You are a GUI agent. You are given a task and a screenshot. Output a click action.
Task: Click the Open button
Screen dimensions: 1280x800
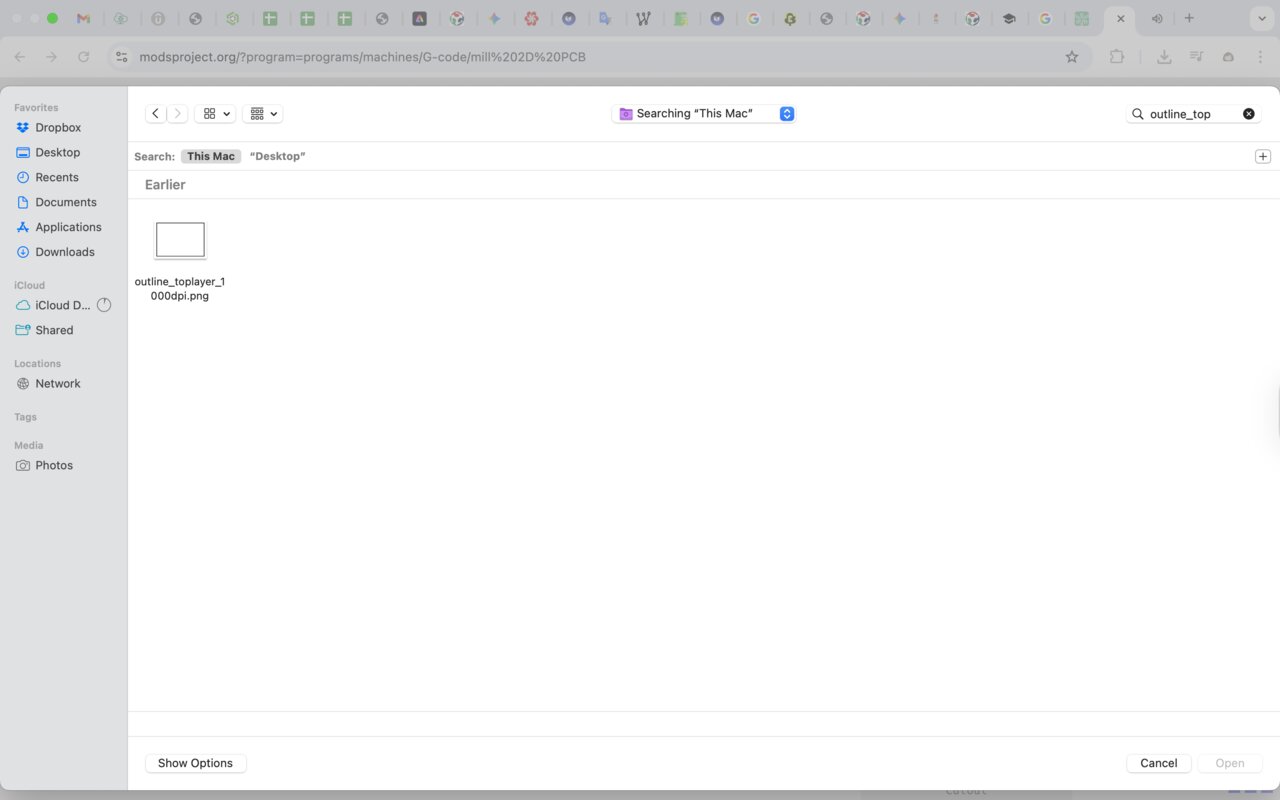[1230, 763]
